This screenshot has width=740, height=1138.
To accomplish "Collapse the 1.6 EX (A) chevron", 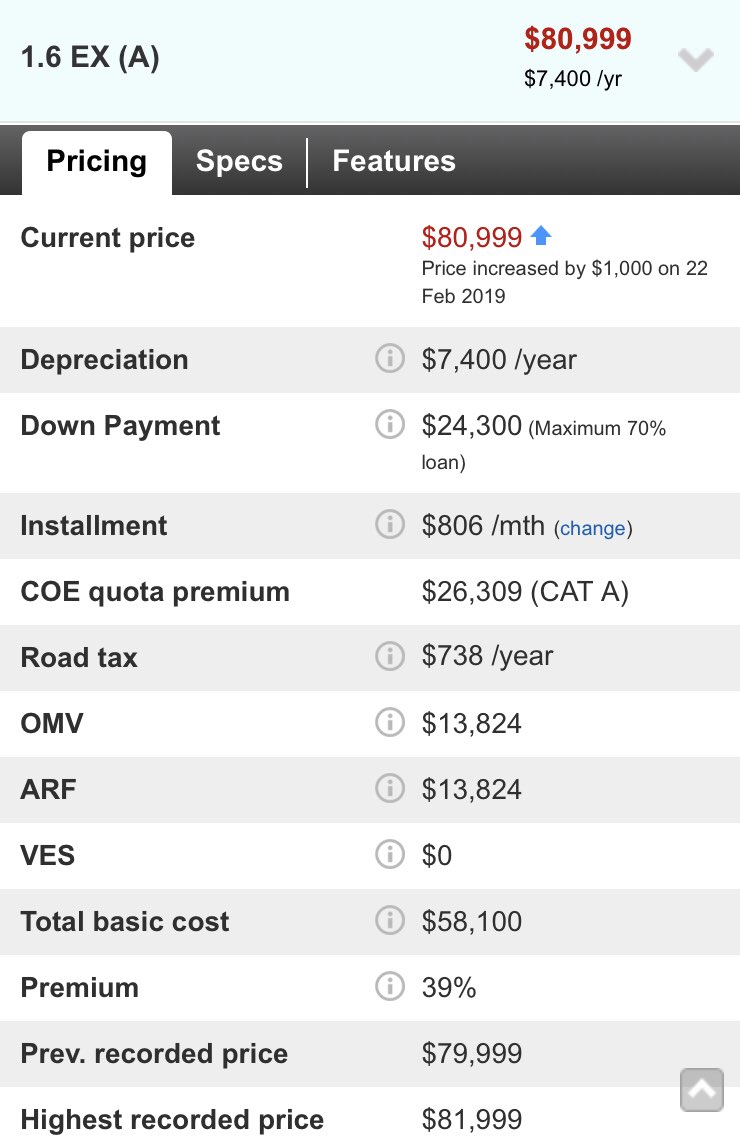I will pos(695,60).
